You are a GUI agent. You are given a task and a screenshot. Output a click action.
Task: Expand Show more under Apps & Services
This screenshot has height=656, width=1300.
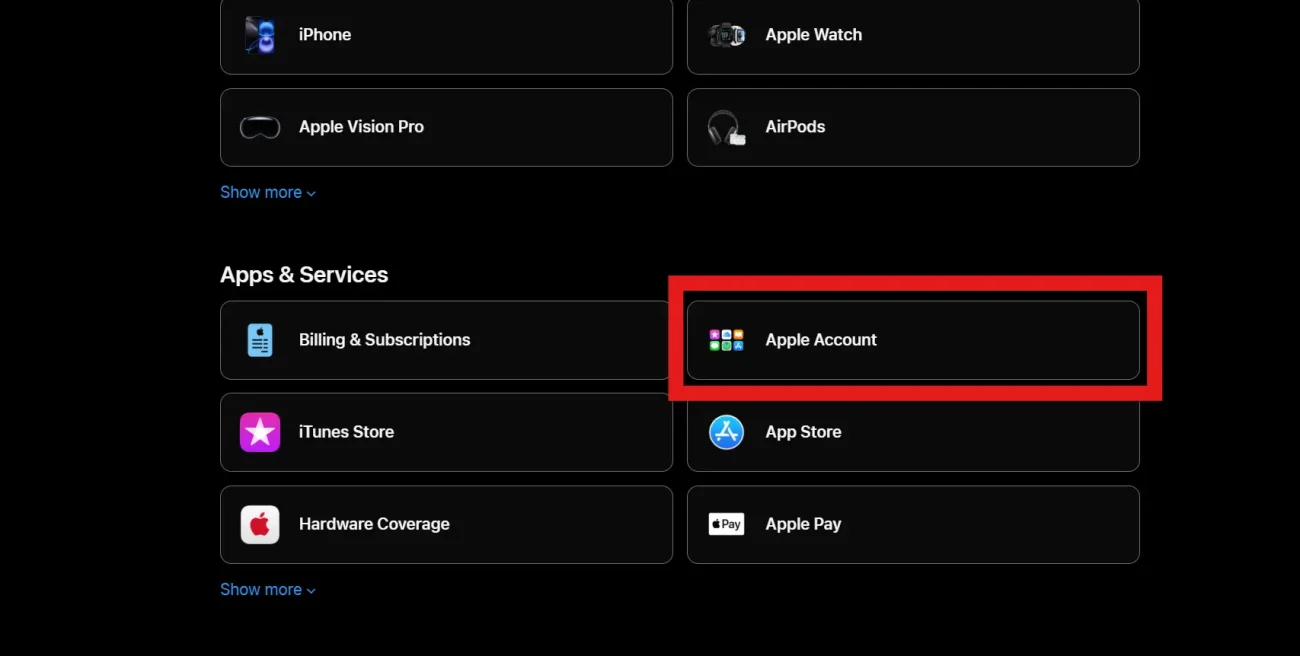[x=267, y=589]
